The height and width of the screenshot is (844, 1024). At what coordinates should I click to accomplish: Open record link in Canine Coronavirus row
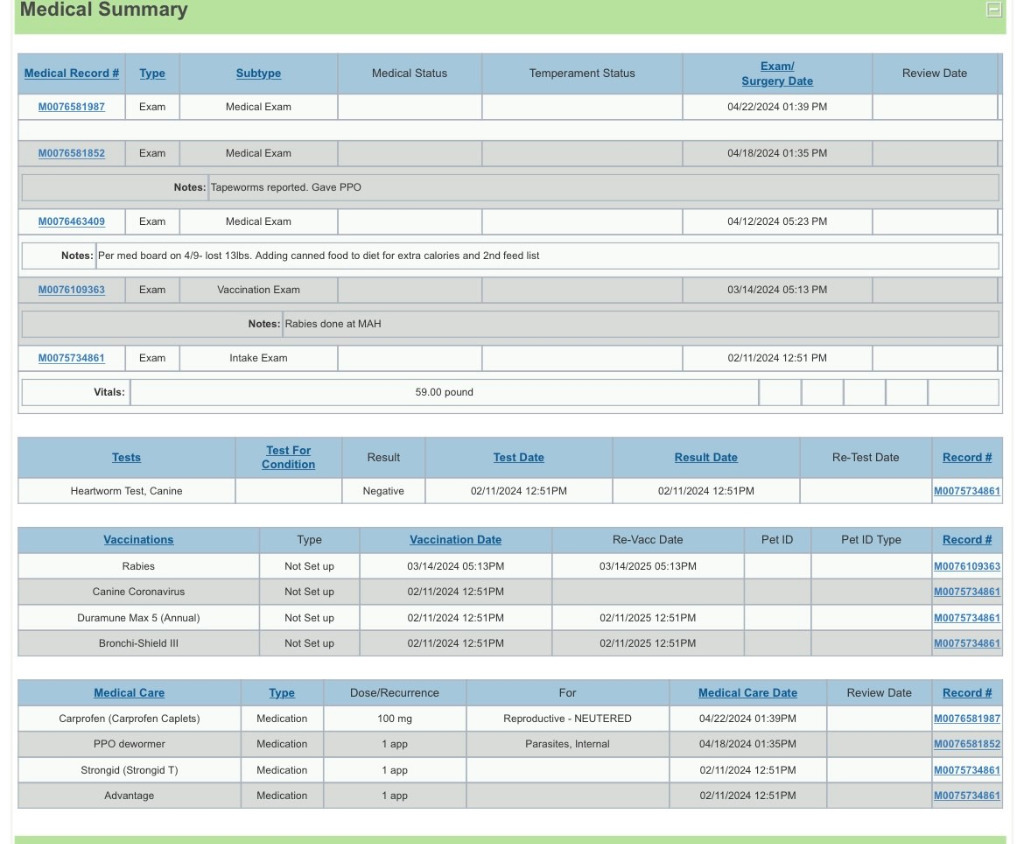(x=967, y=592)
